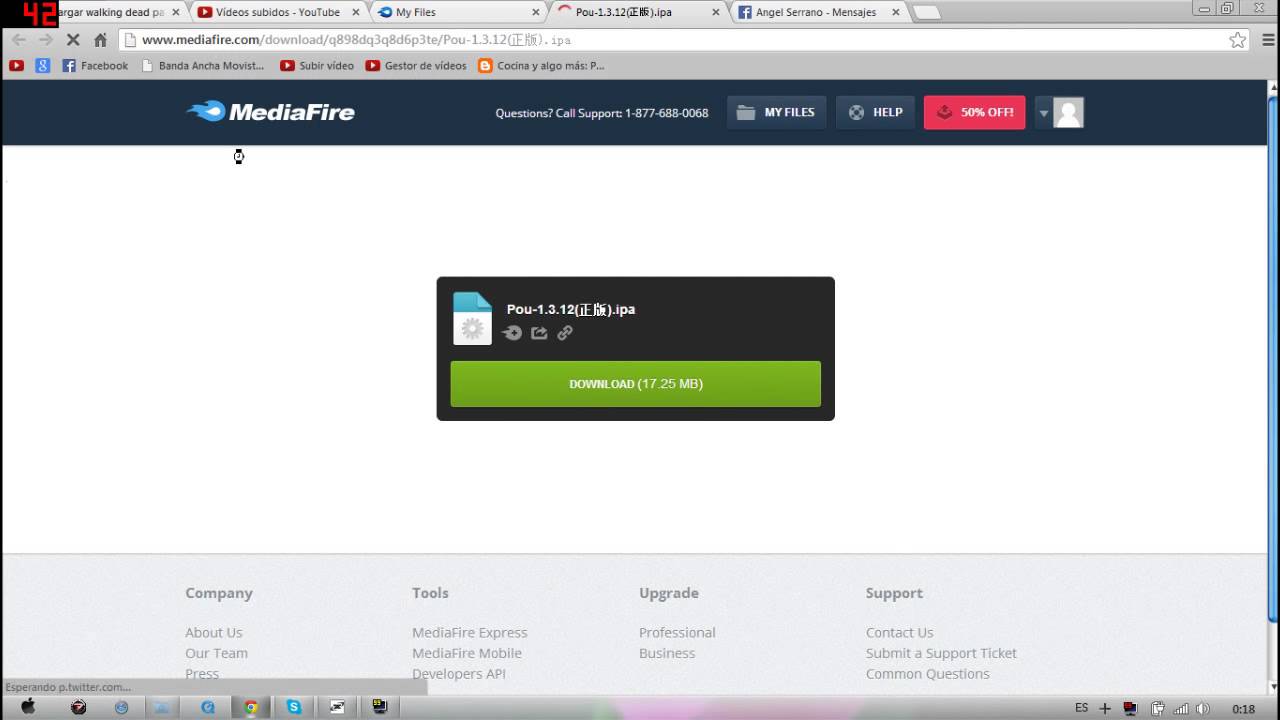Close the My Files tab
Image resolution: width=1280 pixels, height=720 pixels.
536,13
